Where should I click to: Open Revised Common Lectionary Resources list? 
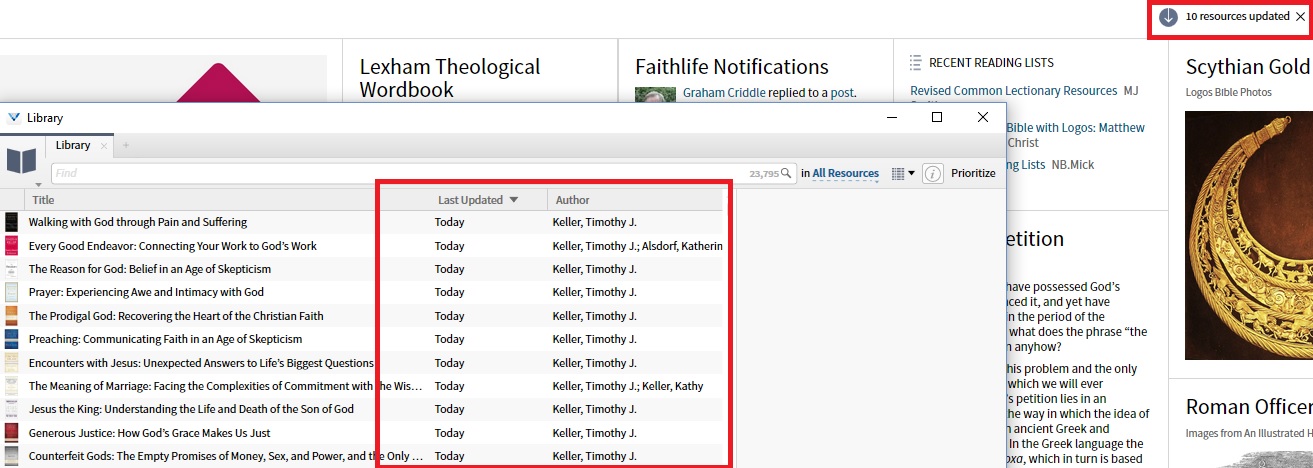[1013, 91]
